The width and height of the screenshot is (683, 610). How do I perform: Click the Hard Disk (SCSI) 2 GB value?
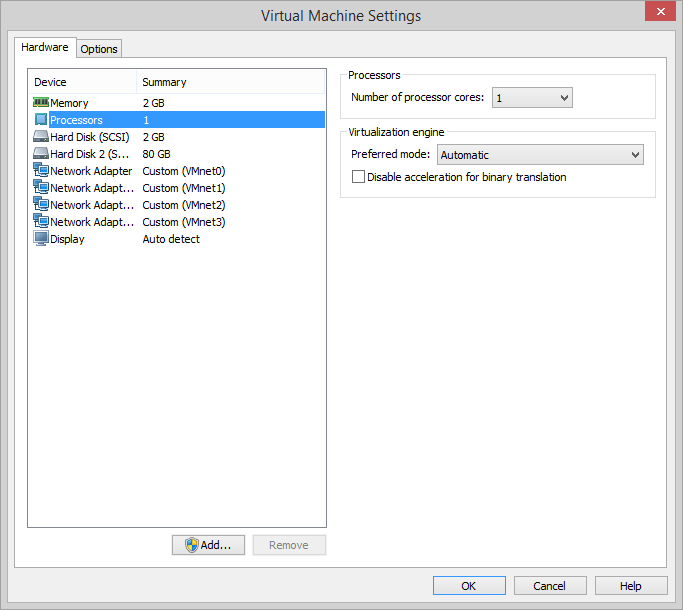click(x=153, y=137)
